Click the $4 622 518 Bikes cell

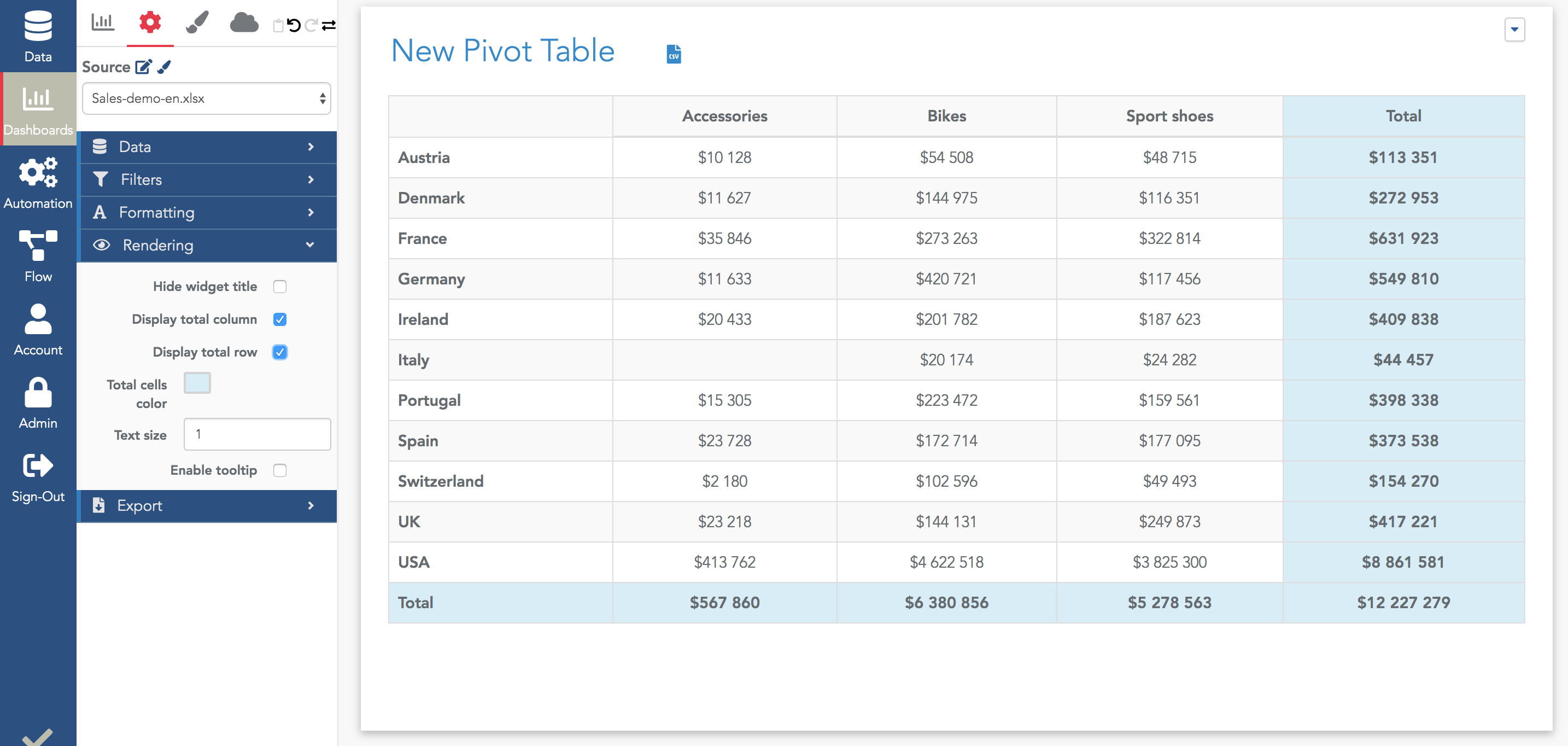click(946, 562)
